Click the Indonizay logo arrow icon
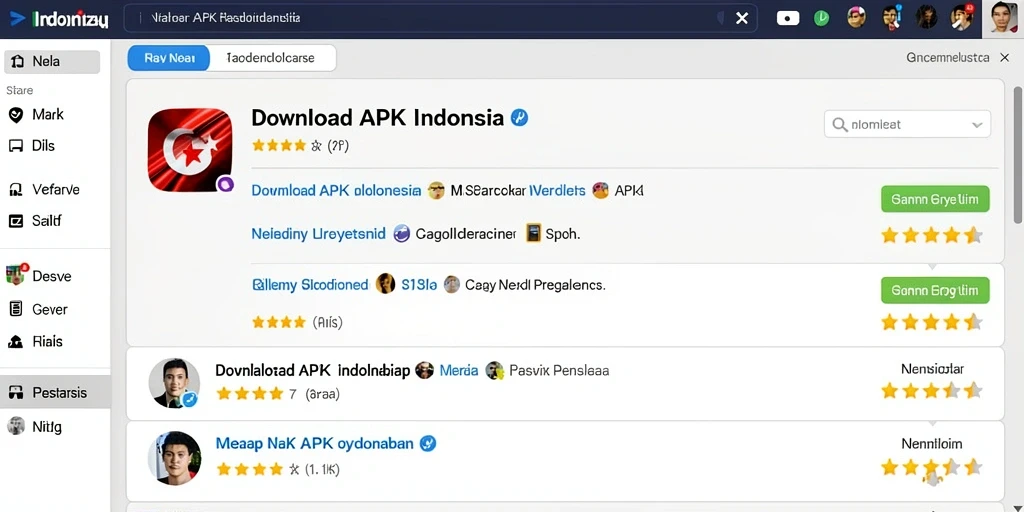Viewport: 1024px width, 512px height. pos(18,18)
